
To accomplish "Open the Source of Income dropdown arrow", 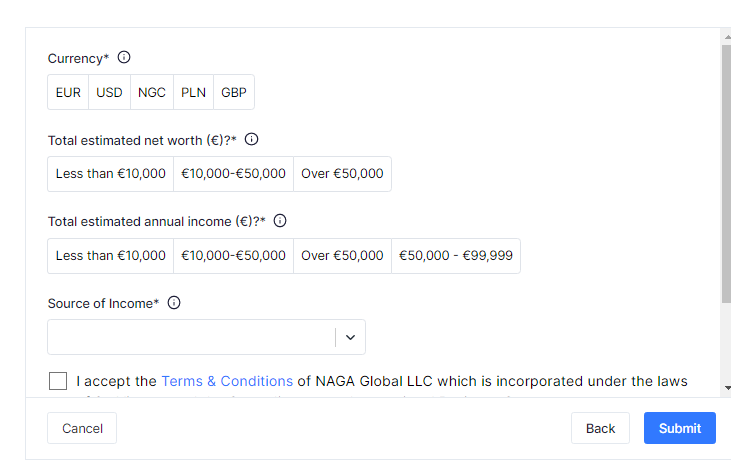I will tap(350, 337).
